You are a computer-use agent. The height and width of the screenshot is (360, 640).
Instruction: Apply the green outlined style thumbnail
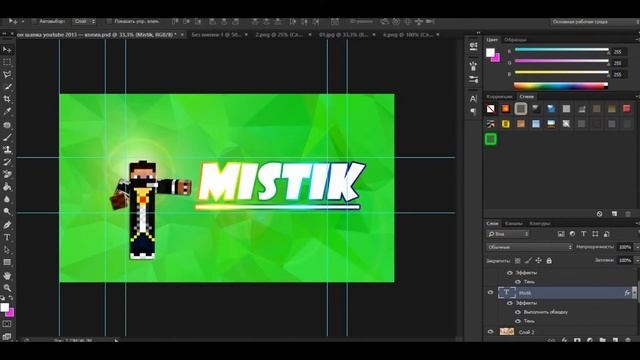[x=491, y=139]
